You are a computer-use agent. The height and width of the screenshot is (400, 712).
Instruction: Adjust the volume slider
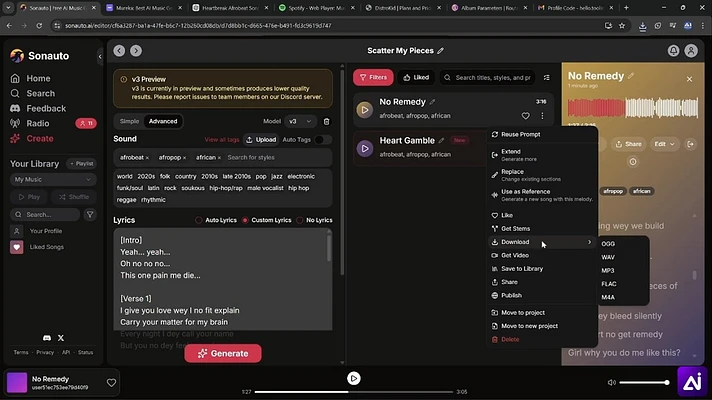pyautogui.click(x=644, y=383)
